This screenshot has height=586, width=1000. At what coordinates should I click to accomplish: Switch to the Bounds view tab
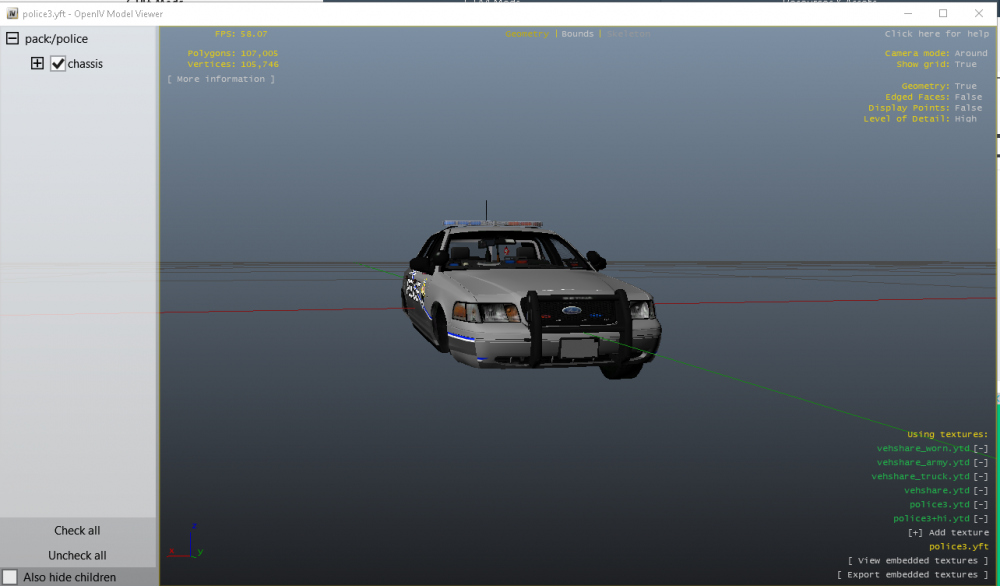coord(577,33)
